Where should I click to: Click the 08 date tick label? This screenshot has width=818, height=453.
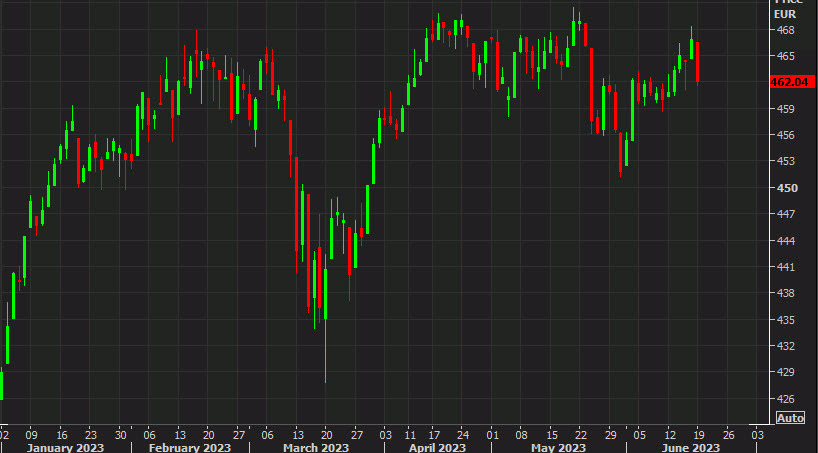pos(521,435)
